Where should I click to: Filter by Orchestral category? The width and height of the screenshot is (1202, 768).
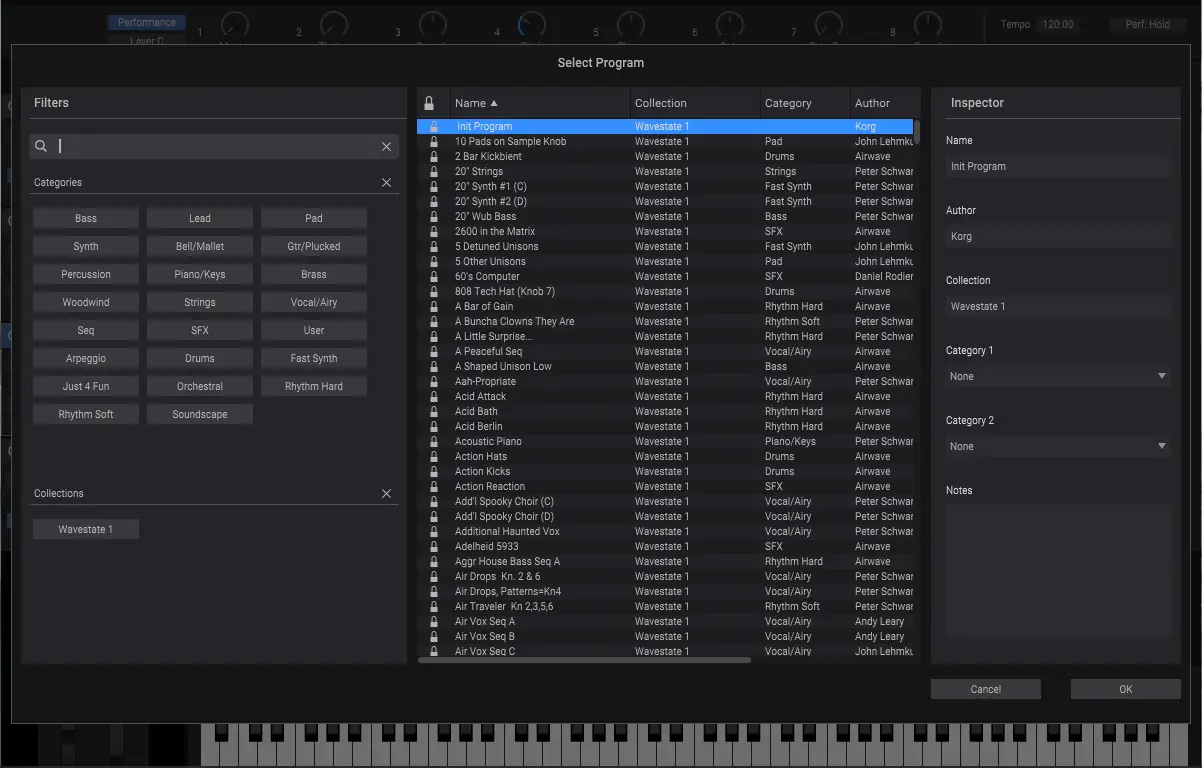(x=200, y=386)
